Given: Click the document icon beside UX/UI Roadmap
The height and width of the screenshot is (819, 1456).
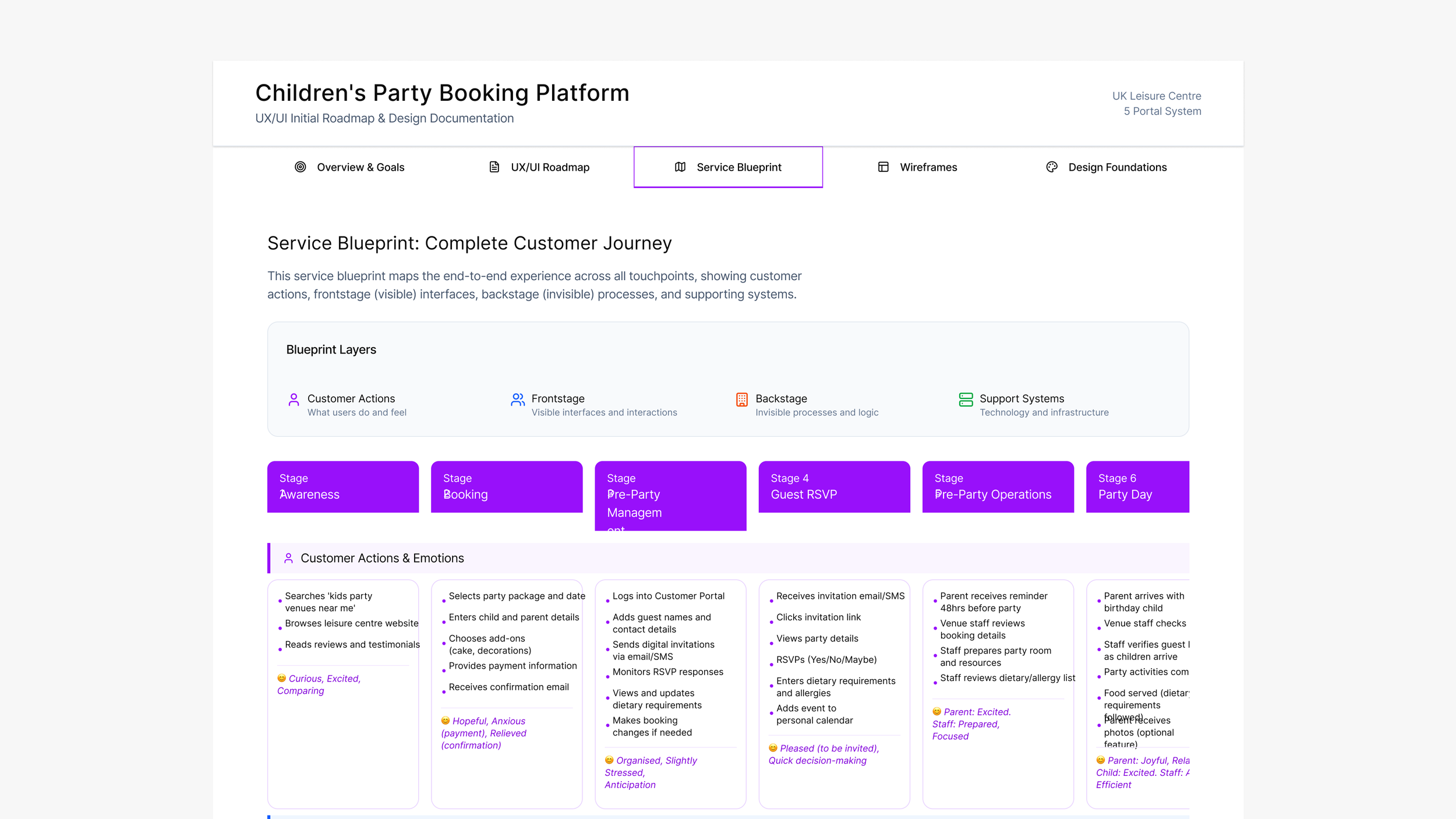Looking at the screenshot, I should pyautogui.click(x=494, y=167).
